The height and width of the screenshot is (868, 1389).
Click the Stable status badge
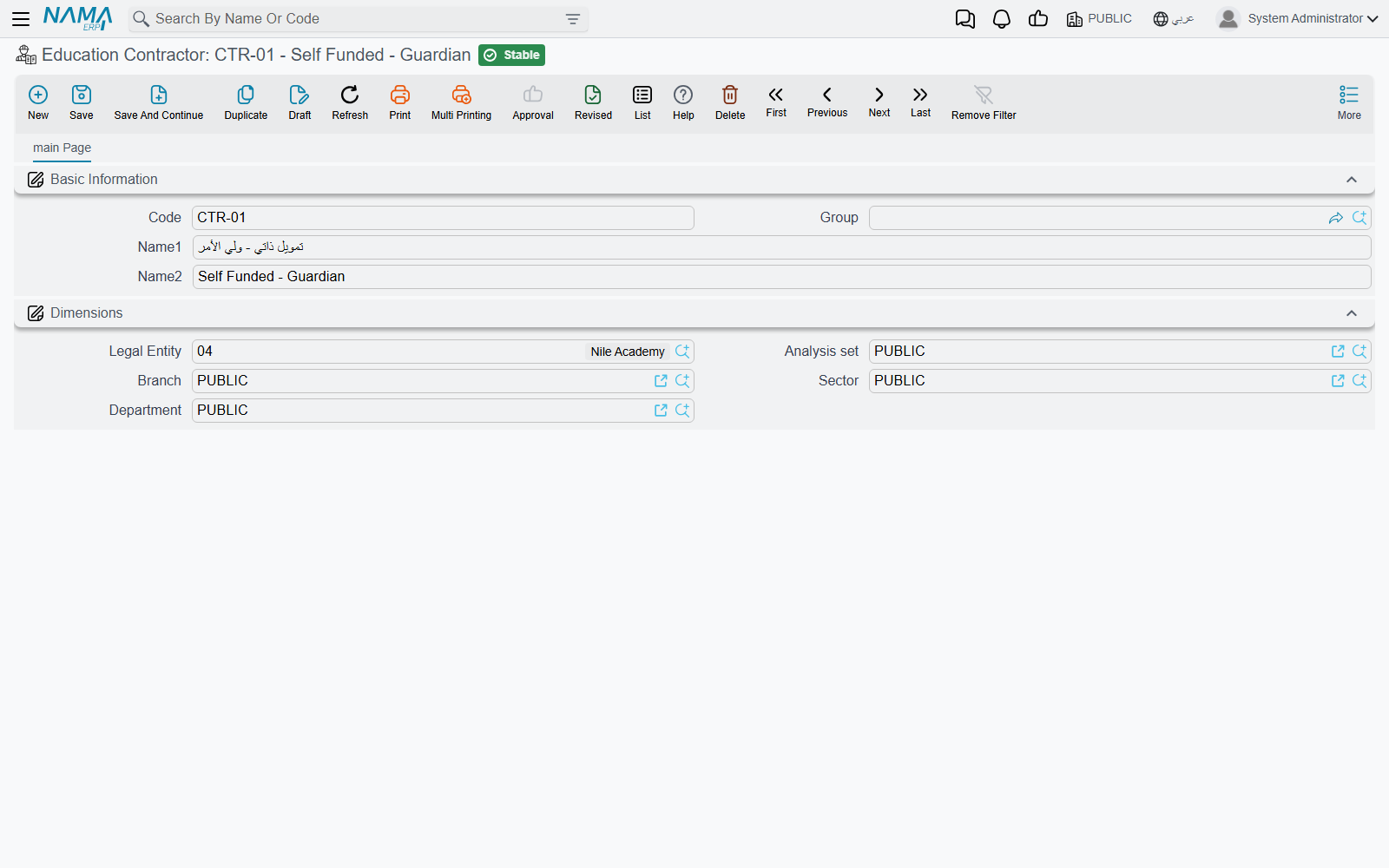tap(511, 55)
